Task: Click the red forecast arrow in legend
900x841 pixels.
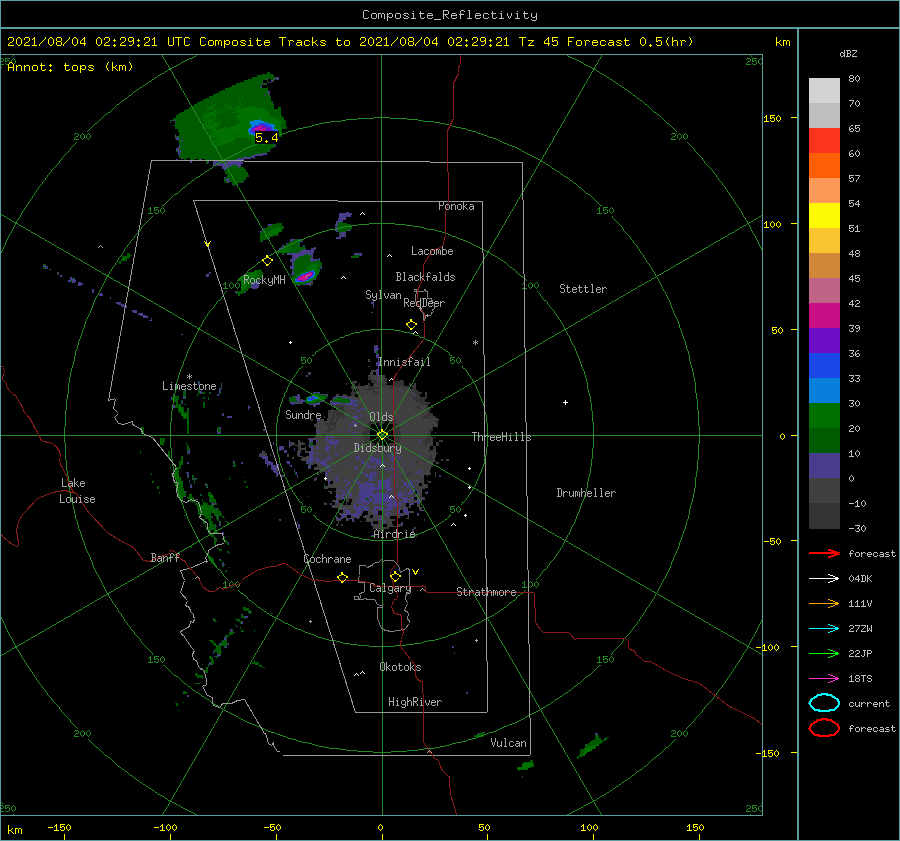Action: pyautogui.click(x=824, y=553)
